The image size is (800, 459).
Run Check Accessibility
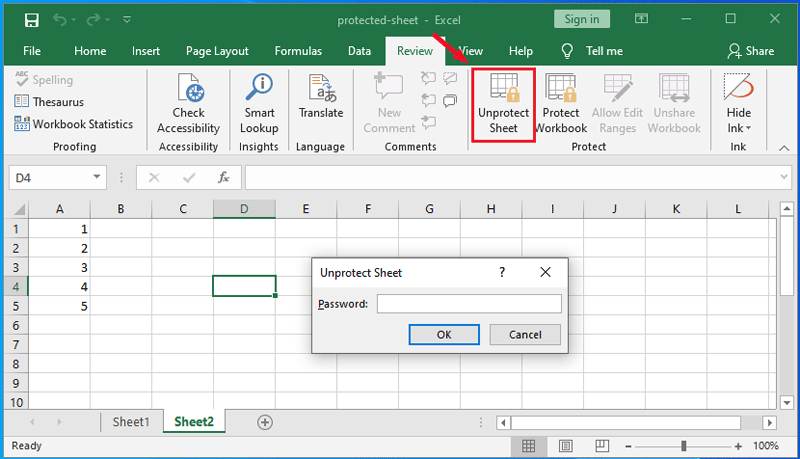[x=188, y=104]
